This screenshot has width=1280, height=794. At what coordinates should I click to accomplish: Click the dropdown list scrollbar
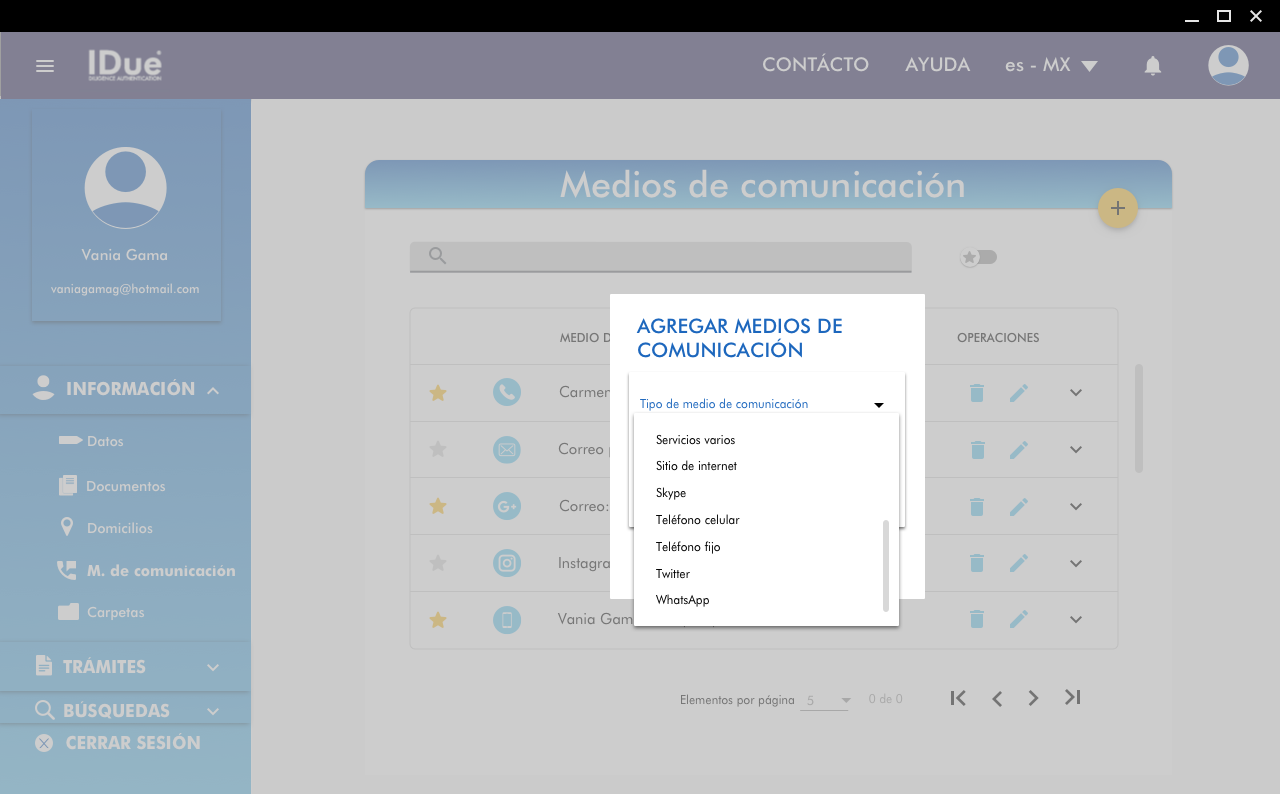(x=885, y=565)
